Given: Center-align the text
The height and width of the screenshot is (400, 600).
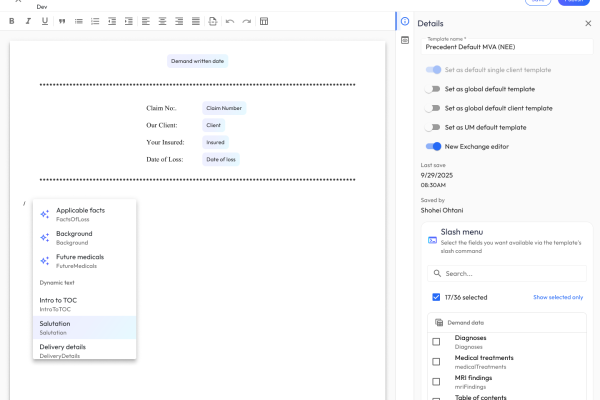Looking at the screenshot, I should tap(161, 21).
